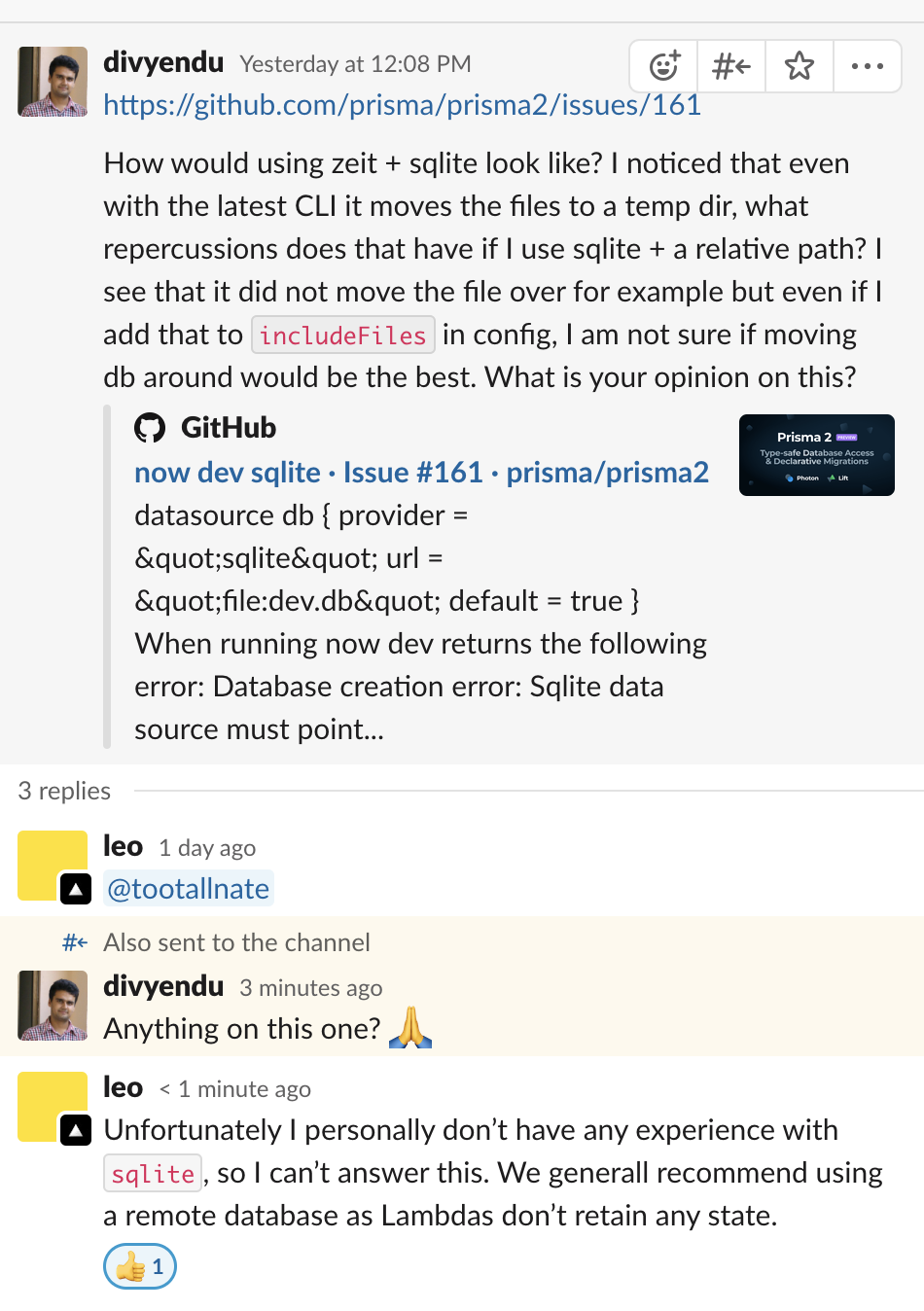Click the includeFiles inline code snippet

pyautogui.click(x=342, y=335)
